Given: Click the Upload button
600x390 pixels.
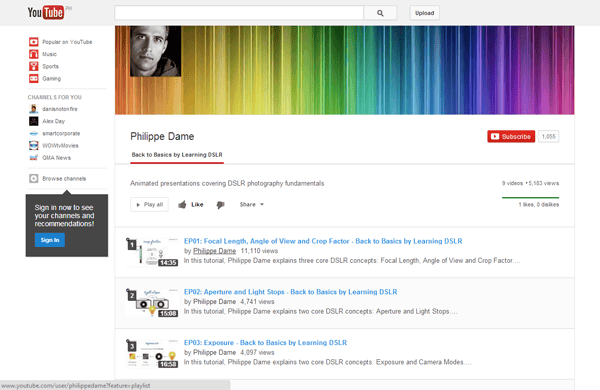Looking at the screenshot, I should [424, 13].
